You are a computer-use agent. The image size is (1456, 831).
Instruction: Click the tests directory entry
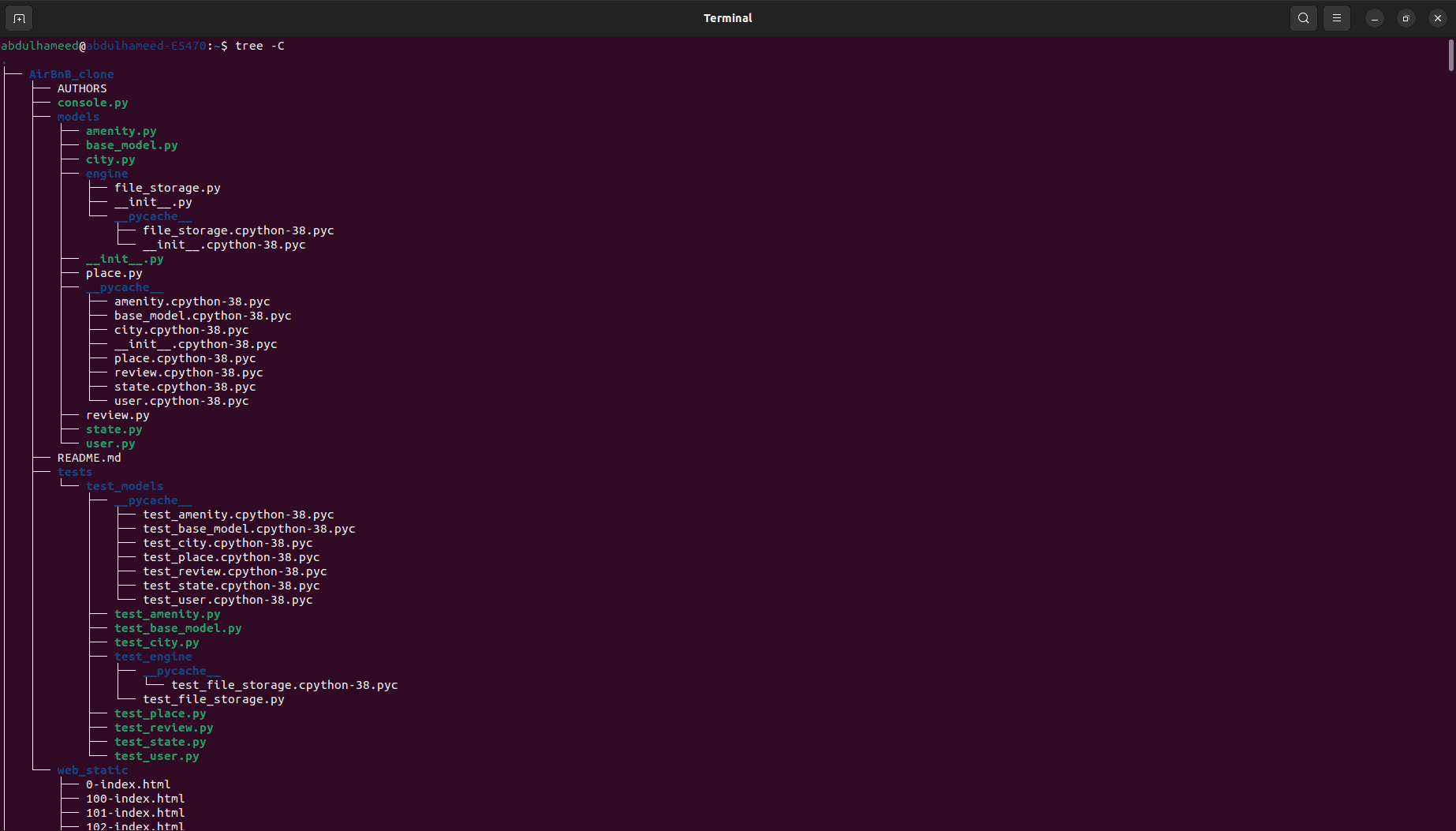75,472
